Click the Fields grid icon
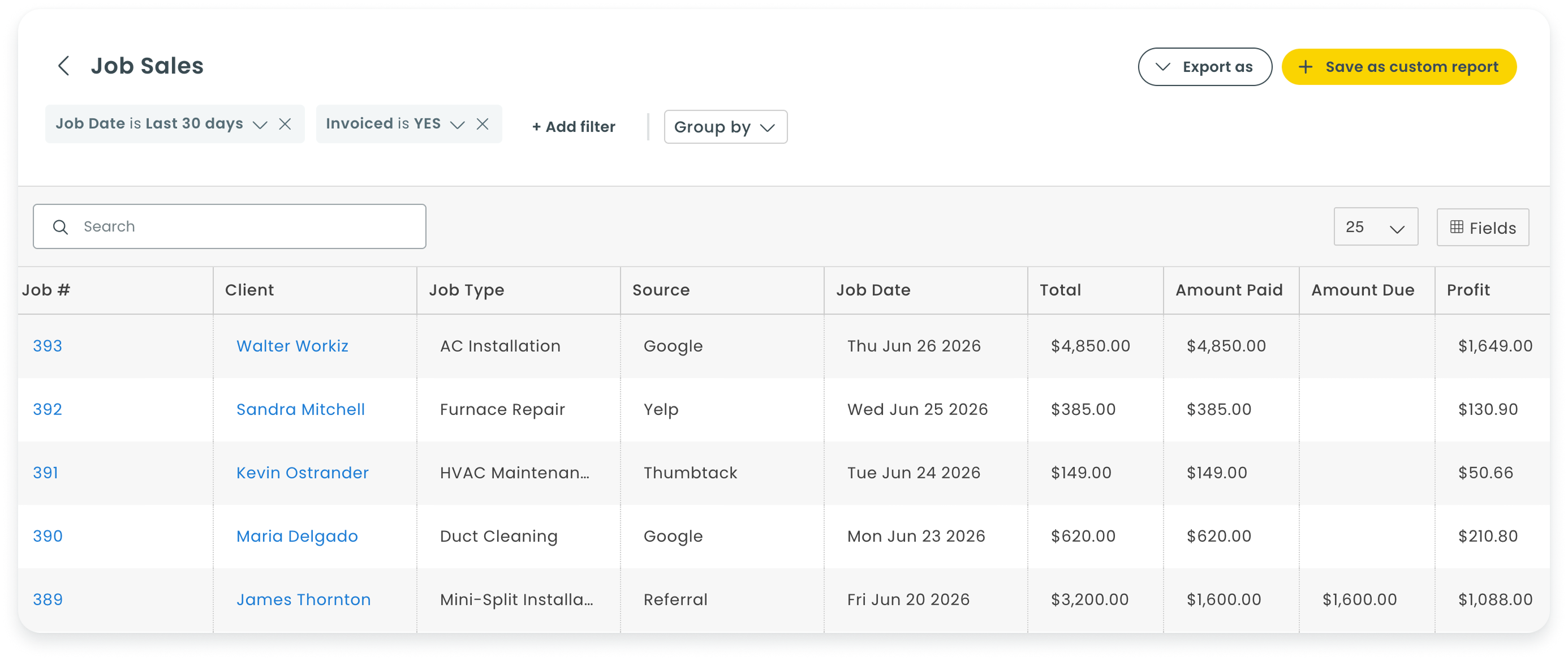 point(1456,227)
